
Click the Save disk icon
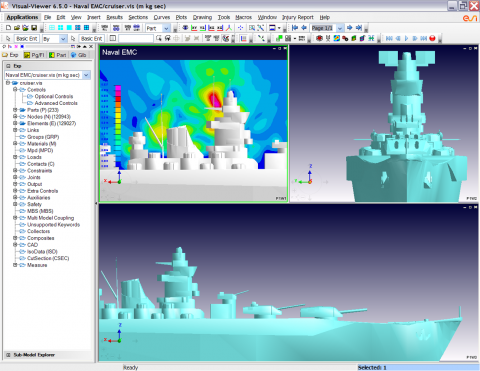(34, 28)
